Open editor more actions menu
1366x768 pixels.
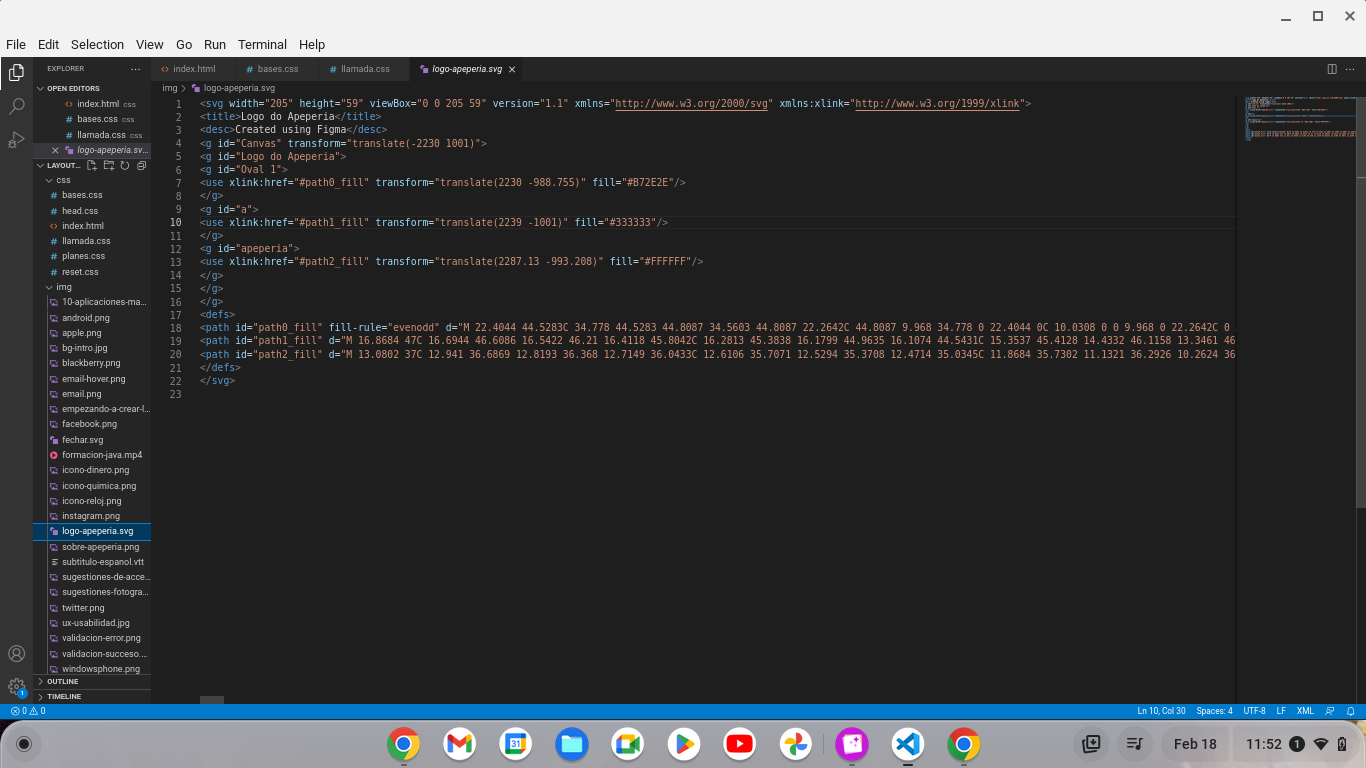pos(1352,69)
